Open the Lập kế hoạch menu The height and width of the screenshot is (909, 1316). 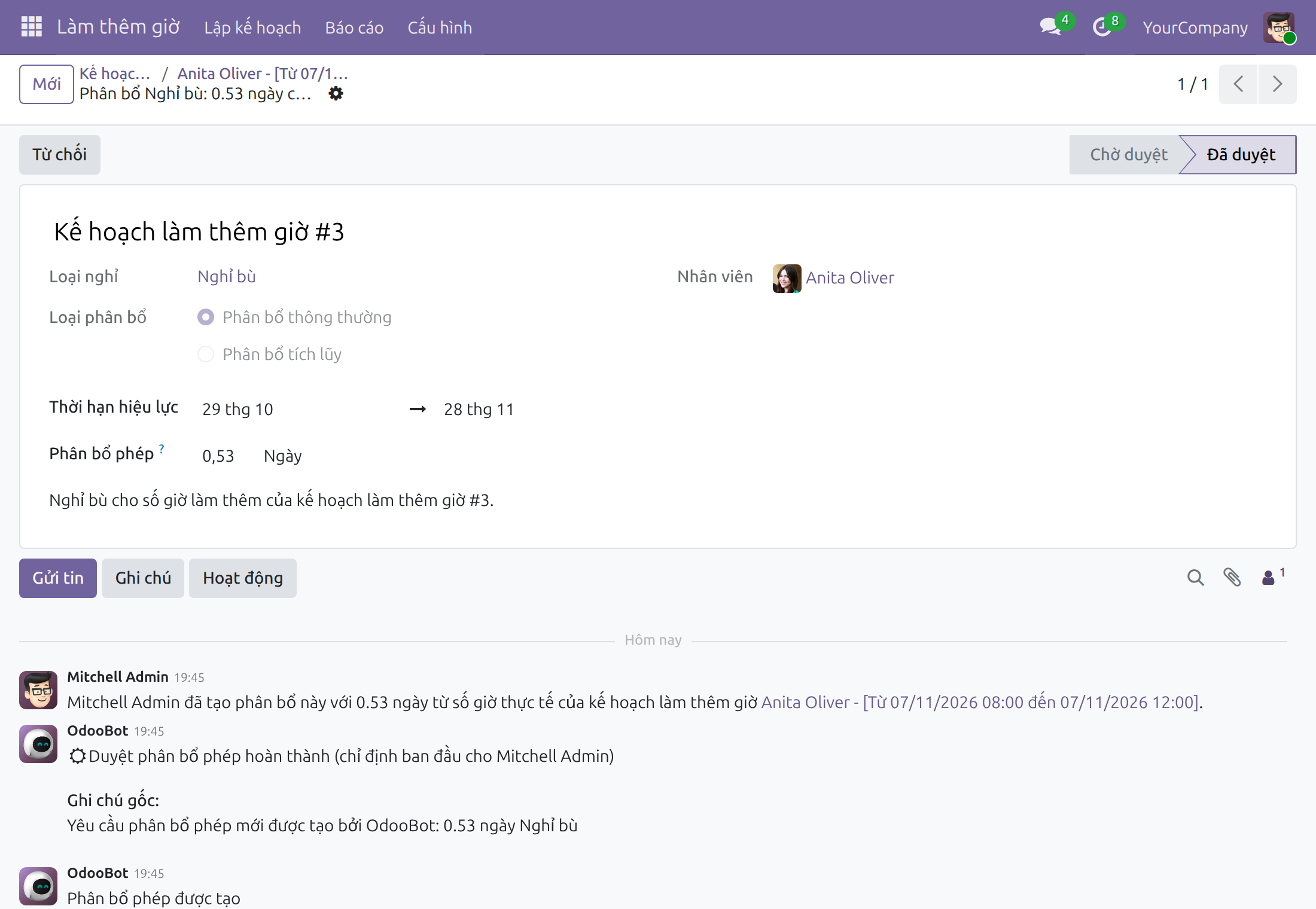(252, 28)
